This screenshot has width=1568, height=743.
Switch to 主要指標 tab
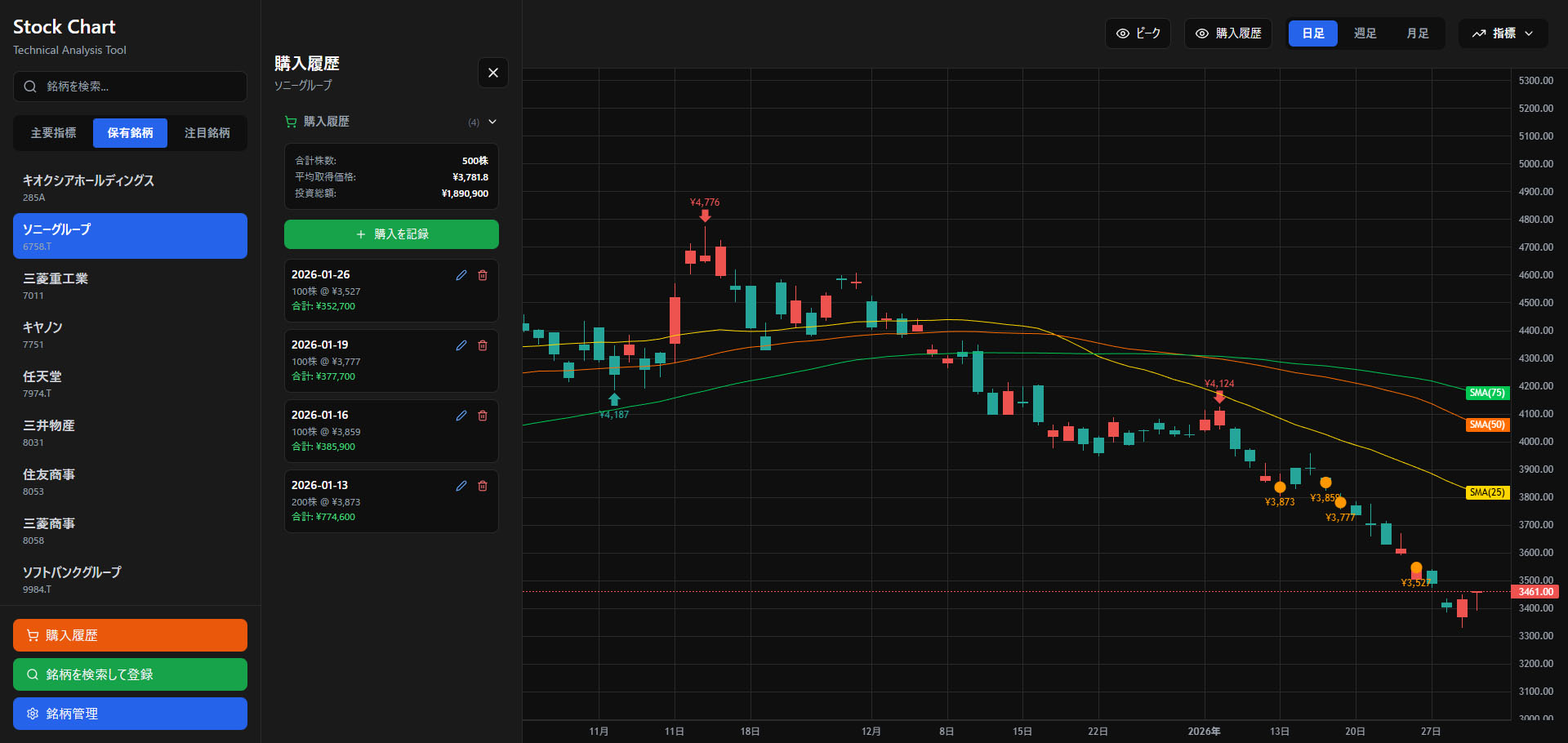click(x=54, y=133)
